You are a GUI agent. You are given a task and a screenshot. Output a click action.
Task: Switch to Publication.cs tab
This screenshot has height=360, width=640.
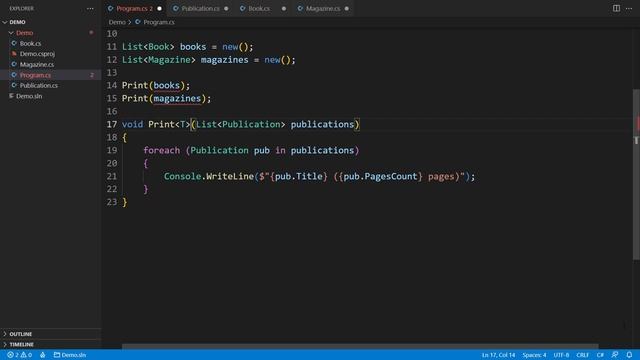pos(200,9)
